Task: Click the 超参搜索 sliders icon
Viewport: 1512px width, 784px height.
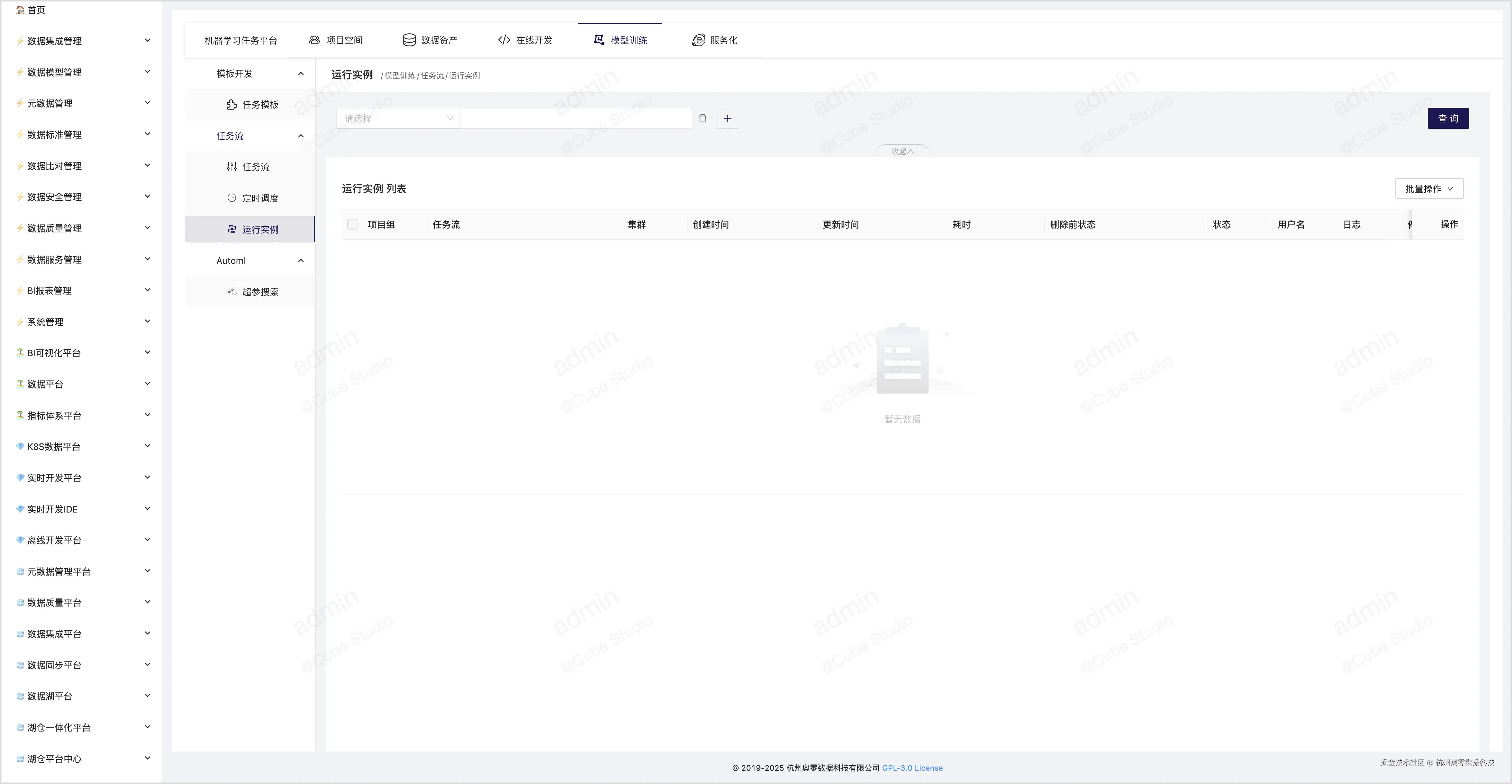Action: (232, 292)
